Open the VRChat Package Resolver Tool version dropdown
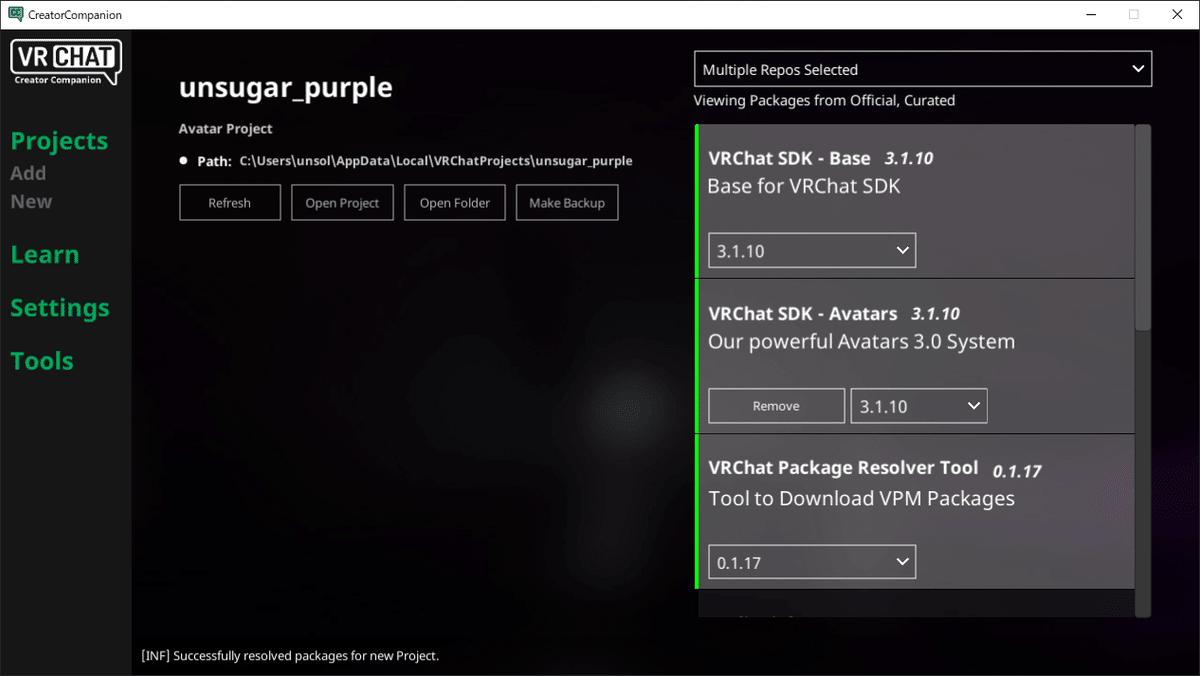This screenshot has height=676, width=1200. 811,561
